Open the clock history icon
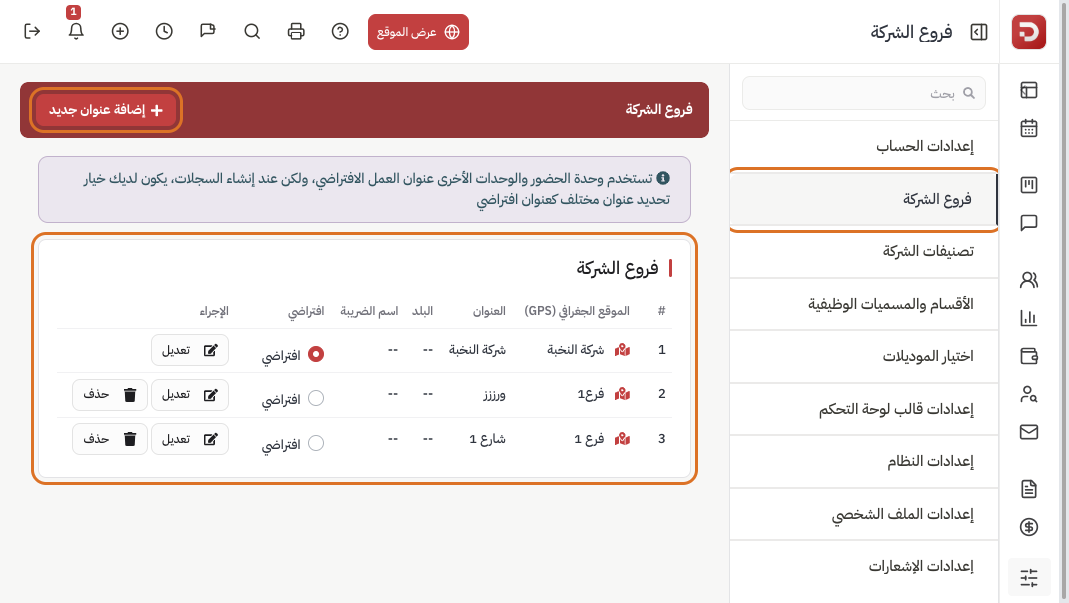The width and height of the screenshot is (1069, 603). point(164,31)
